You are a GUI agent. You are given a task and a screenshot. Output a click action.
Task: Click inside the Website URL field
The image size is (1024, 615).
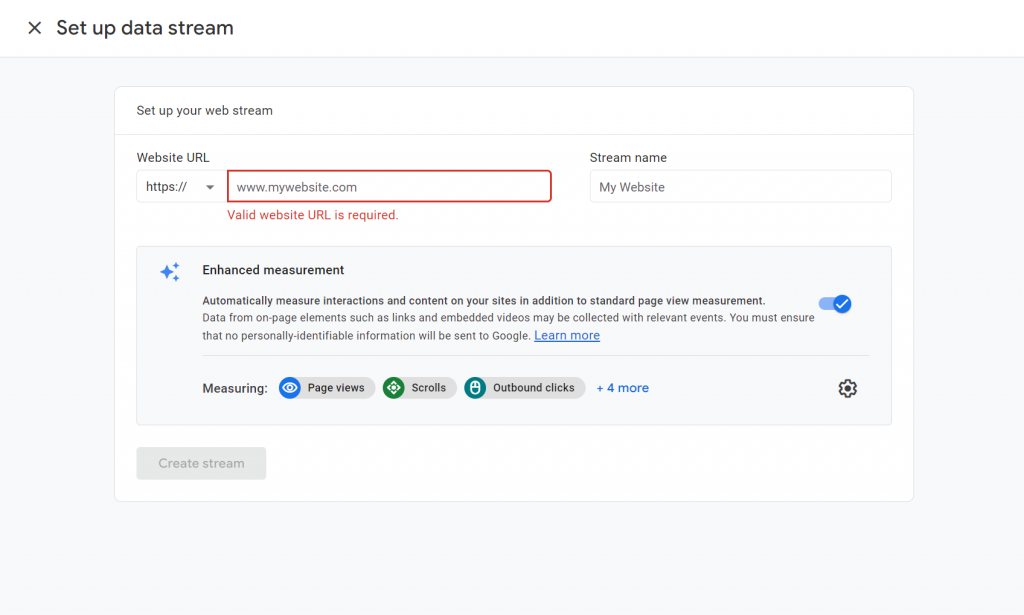click(389, 186)
